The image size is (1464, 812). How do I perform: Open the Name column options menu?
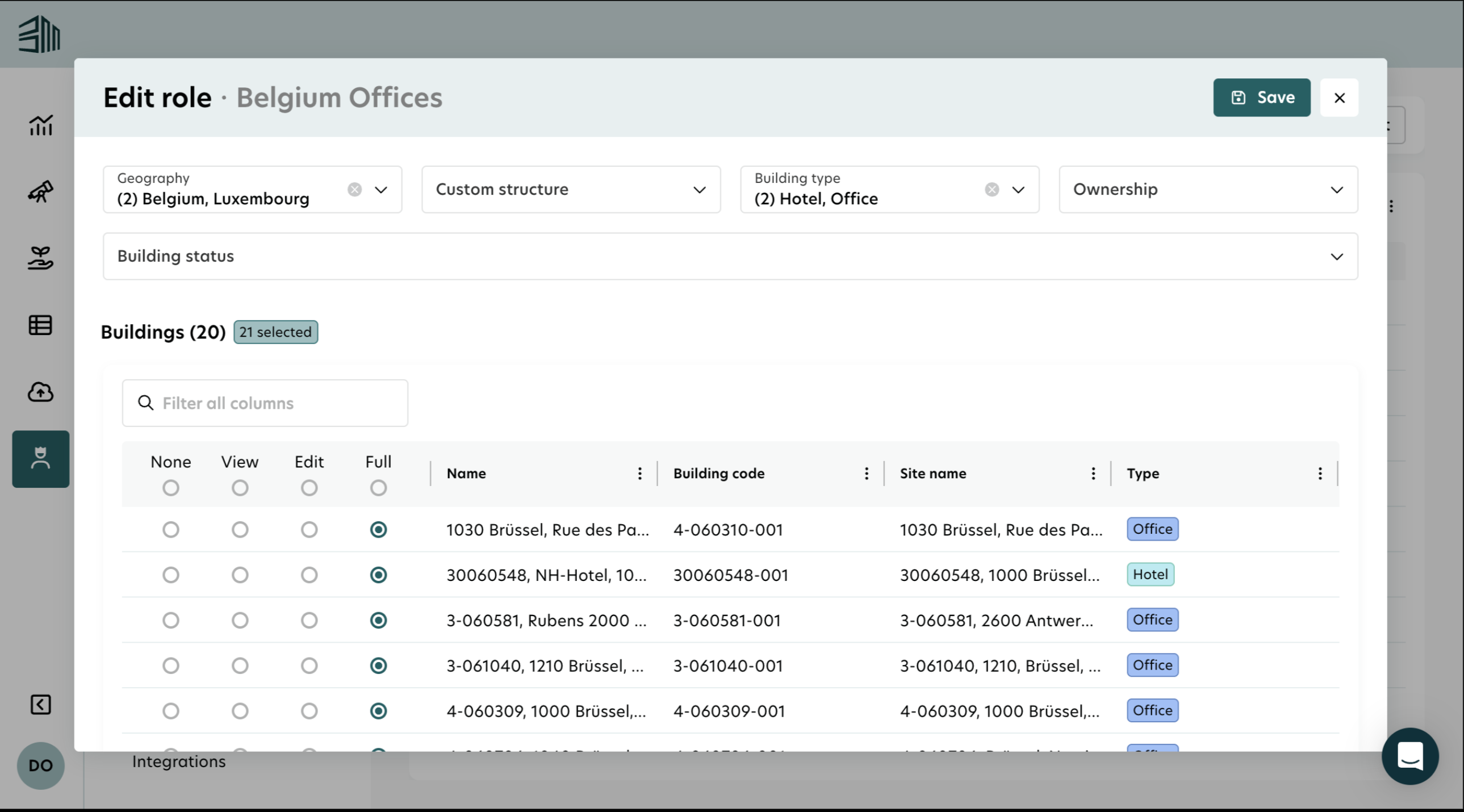coord(640,474)
